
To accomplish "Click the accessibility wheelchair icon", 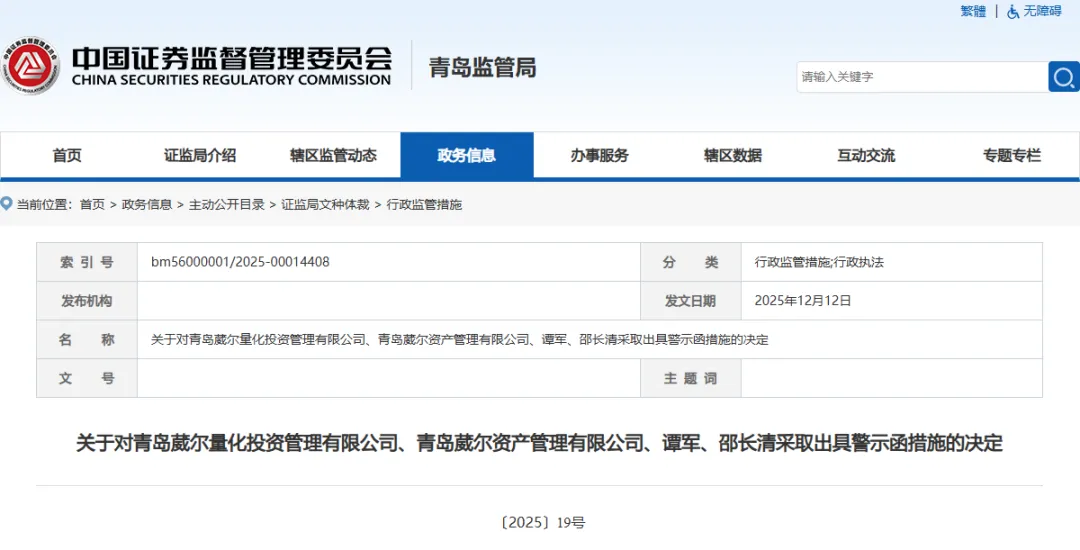I will (1013, 11).
